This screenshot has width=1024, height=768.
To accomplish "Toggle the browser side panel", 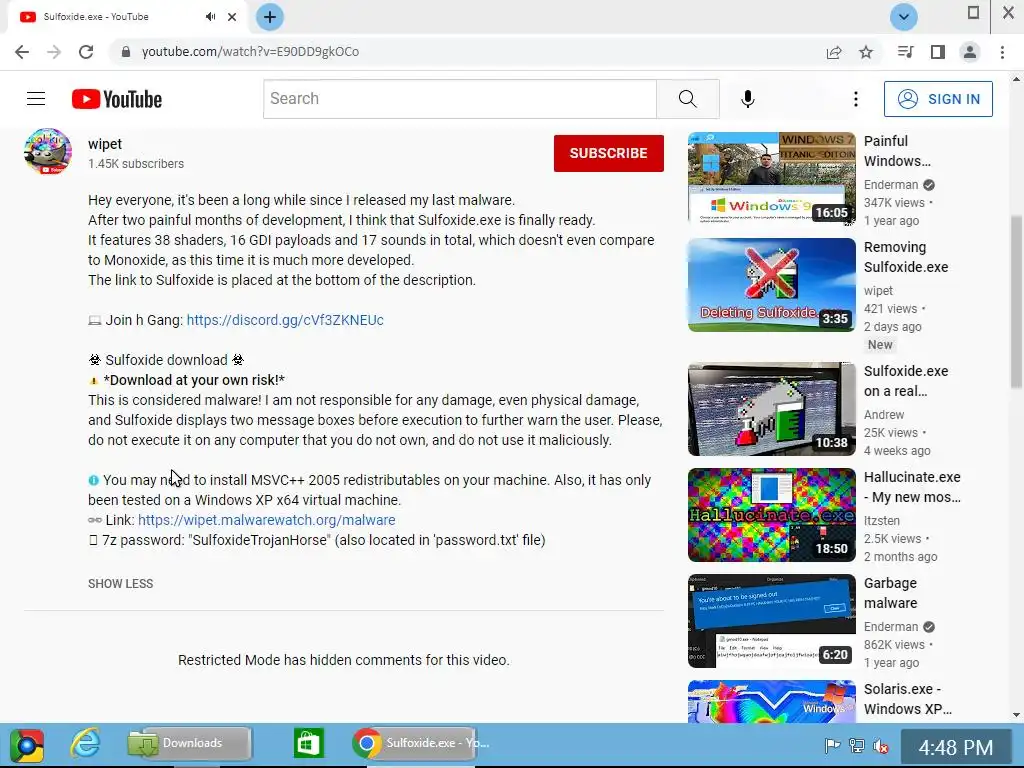I will 938,52.
